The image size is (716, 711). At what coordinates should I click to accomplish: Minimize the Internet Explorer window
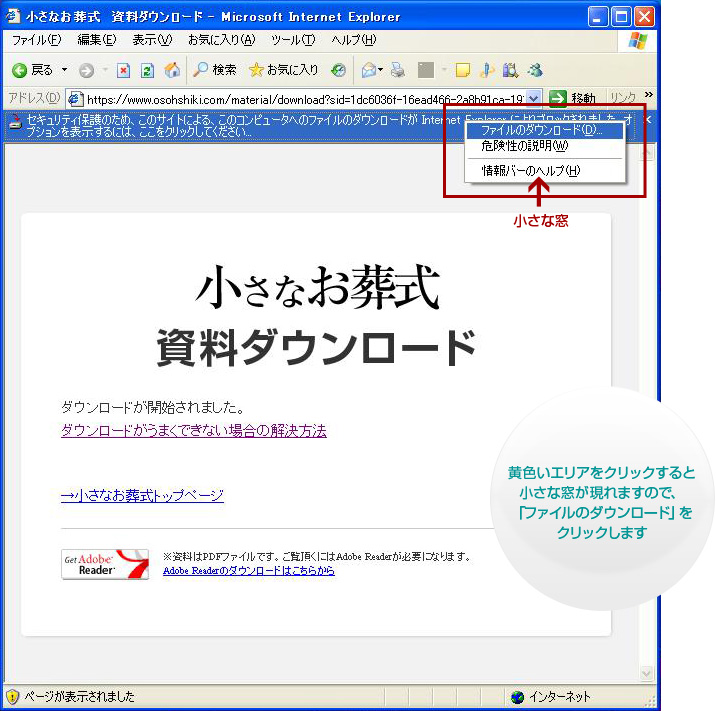coord(597,17)
